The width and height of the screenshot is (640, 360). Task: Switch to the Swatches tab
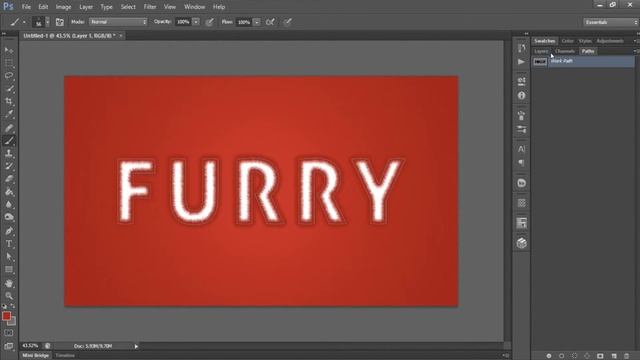click(544, 41)
